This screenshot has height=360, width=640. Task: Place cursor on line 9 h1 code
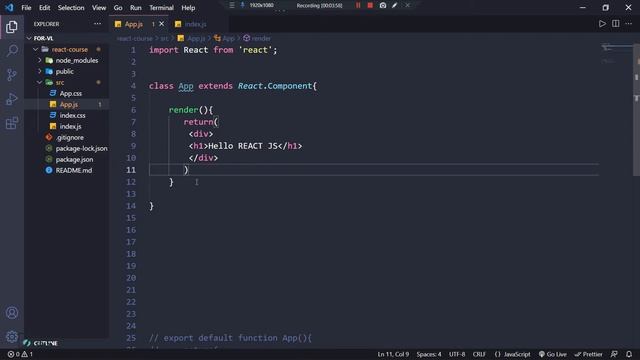click(x=245, y=146)
